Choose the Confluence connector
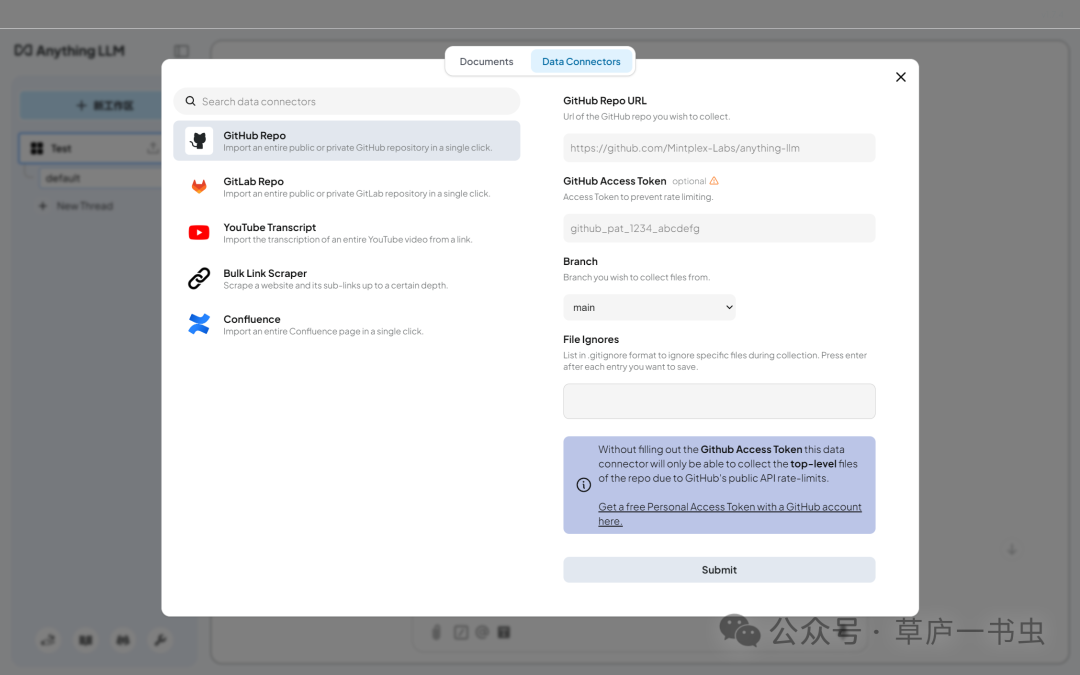 coord(346,324)
